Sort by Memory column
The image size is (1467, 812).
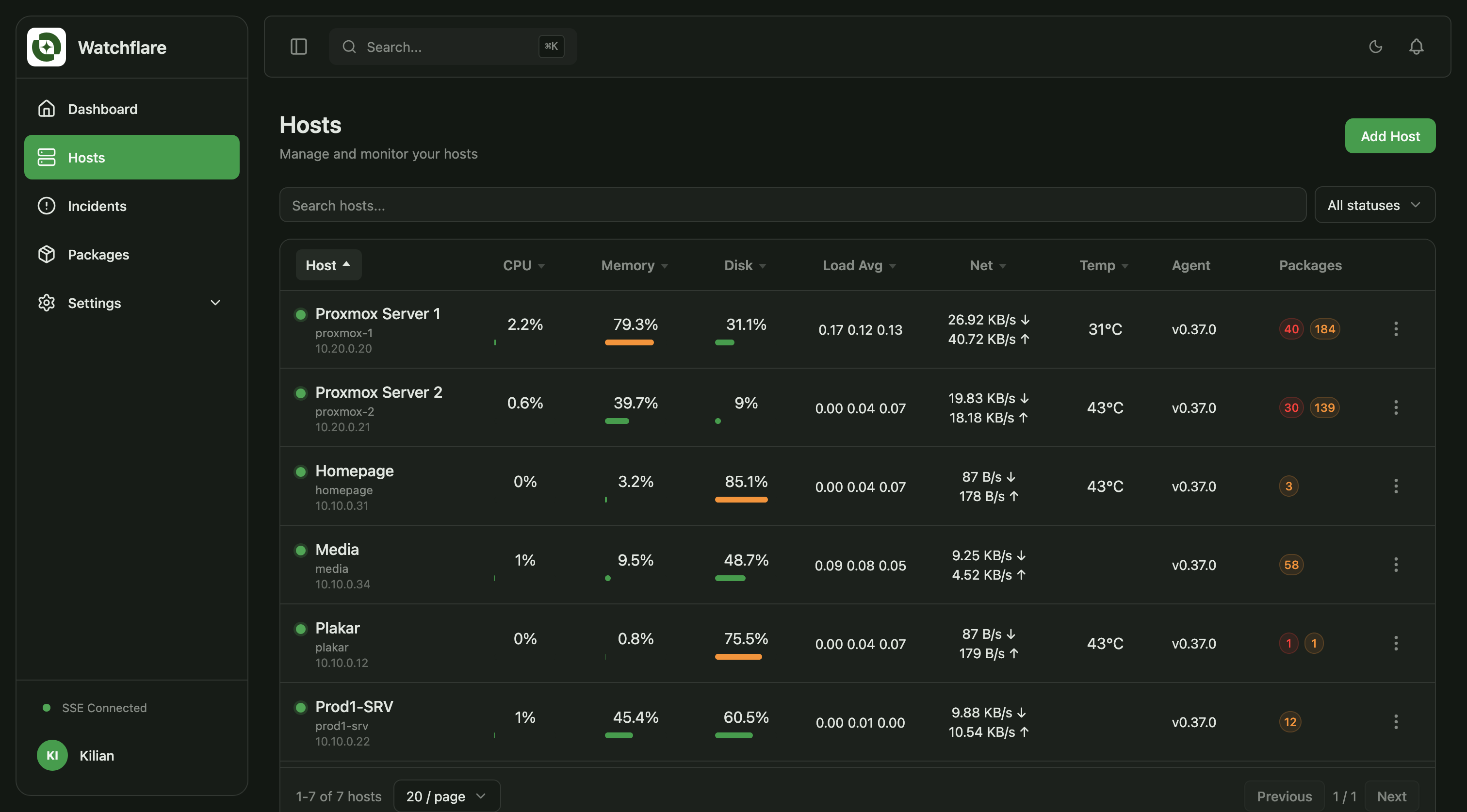[x=635, y=265]
